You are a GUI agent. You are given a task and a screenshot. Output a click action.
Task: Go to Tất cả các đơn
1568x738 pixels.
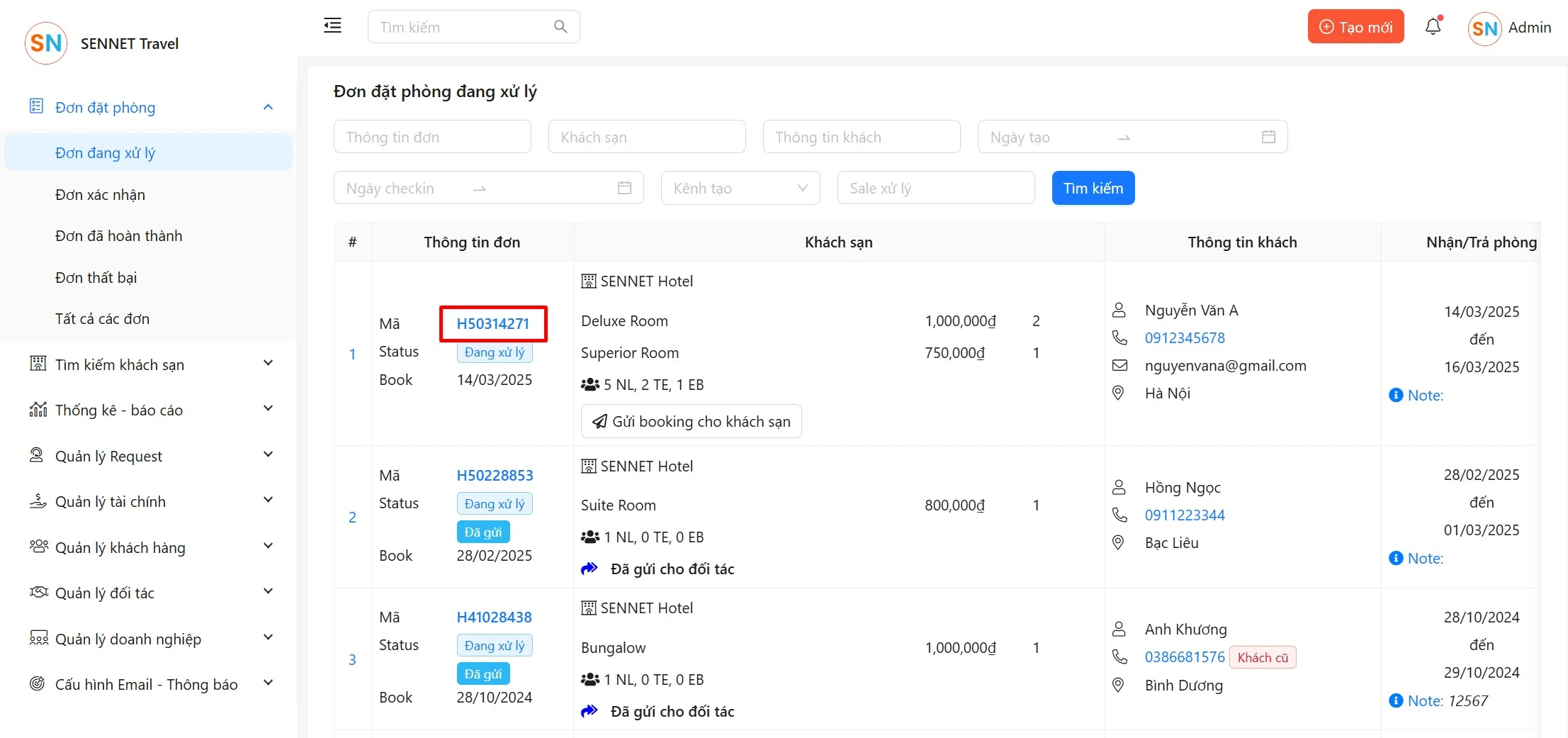(x=102, y=319)
